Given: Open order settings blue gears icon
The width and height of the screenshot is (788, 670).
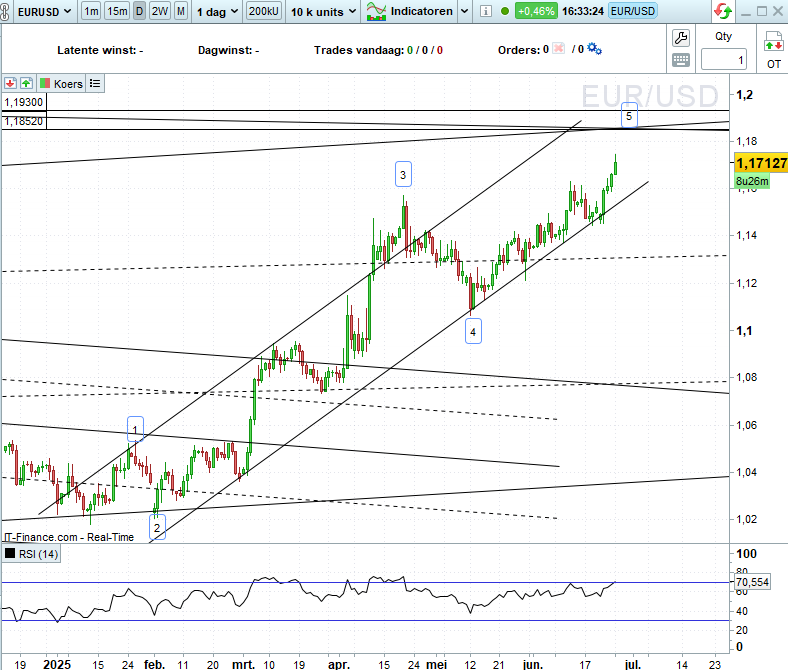Looking at the screenshot, I should (x=595, y=49).
